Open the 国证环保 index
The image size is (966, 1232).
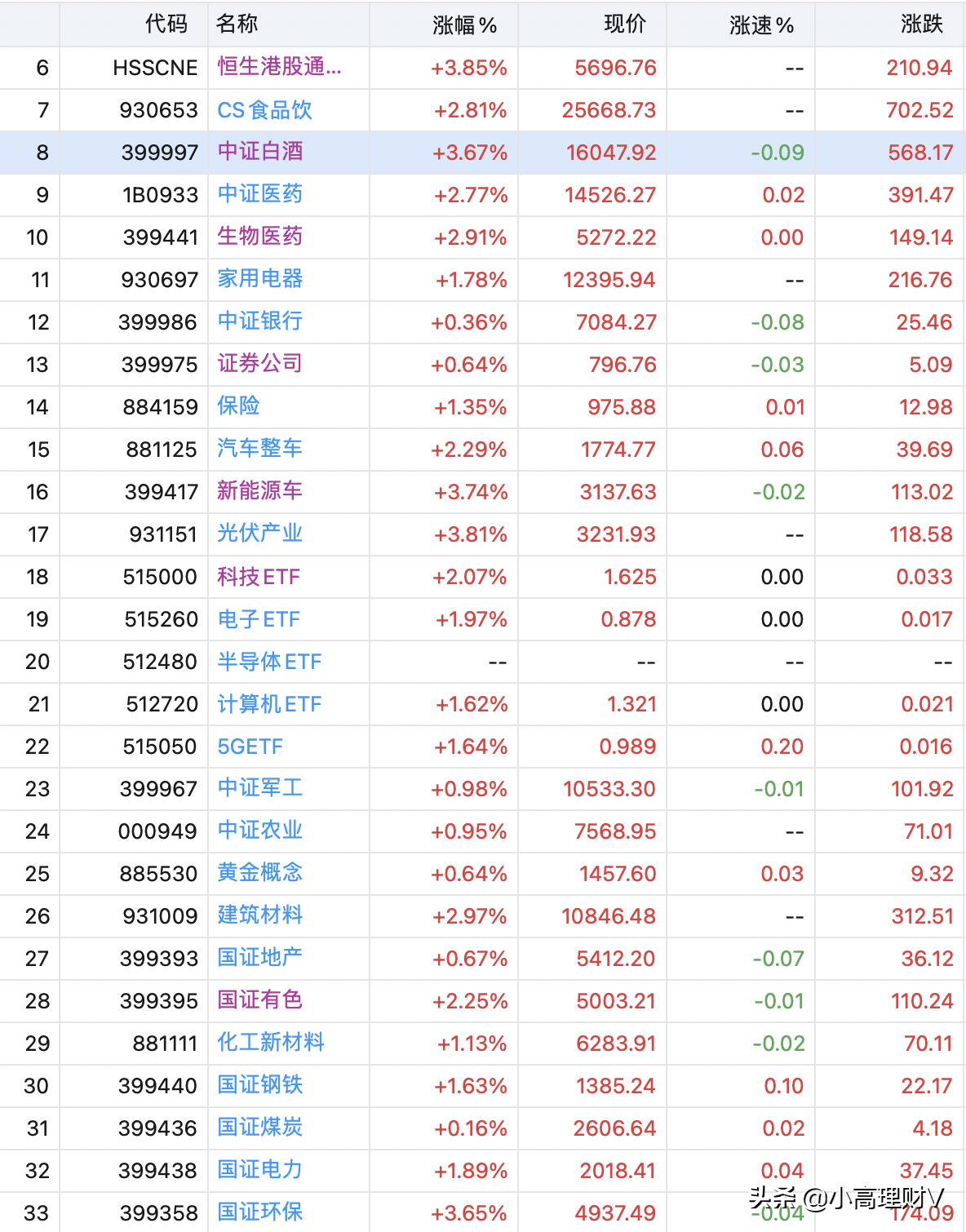260,1212
